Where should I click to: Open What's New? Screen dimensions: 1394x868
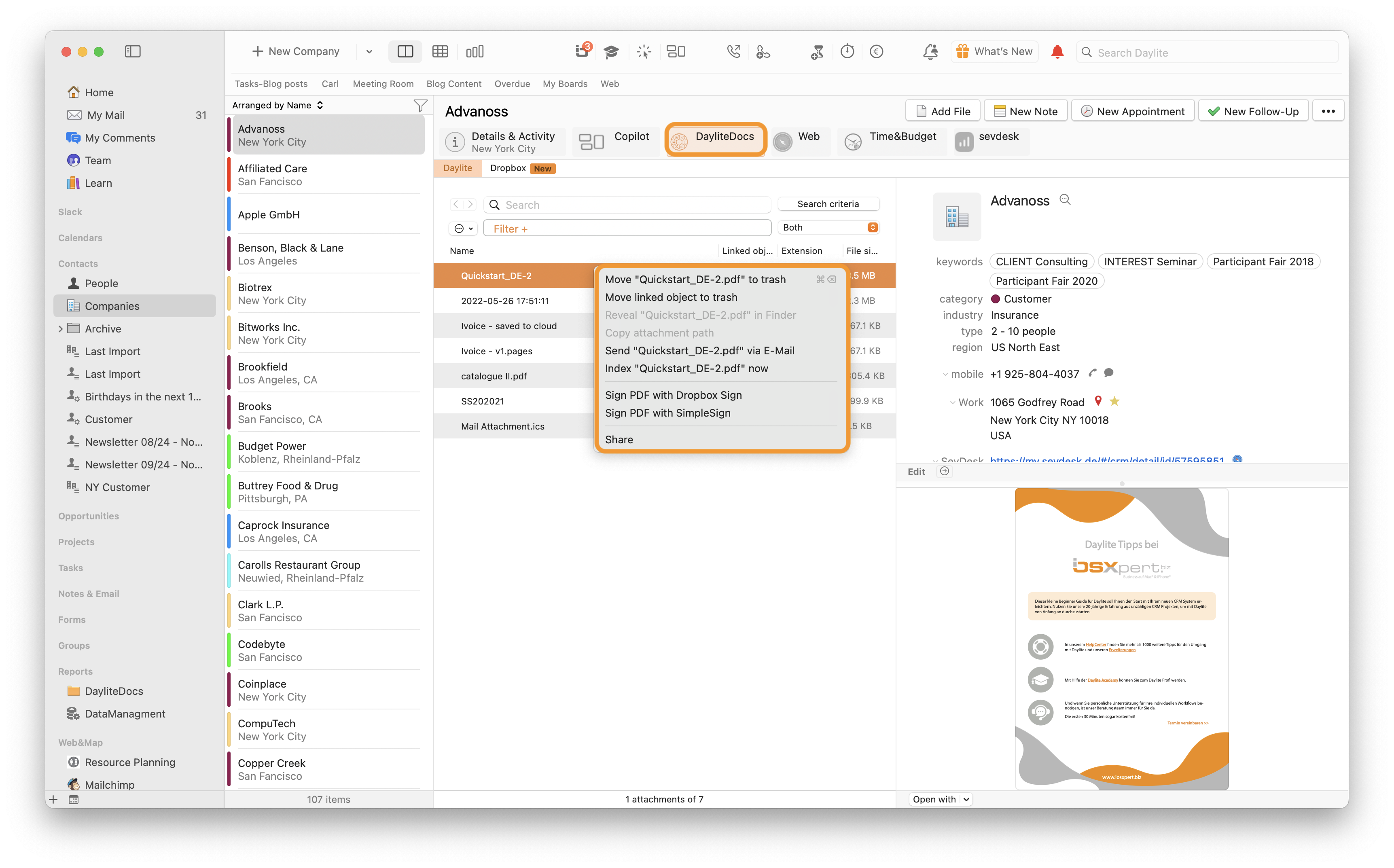pos(994,52)
